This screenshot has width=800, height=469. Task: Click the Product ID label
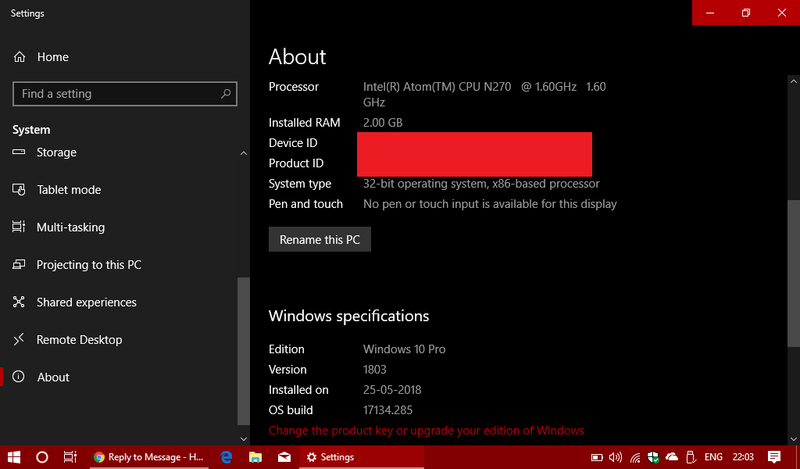pos(296,163)
